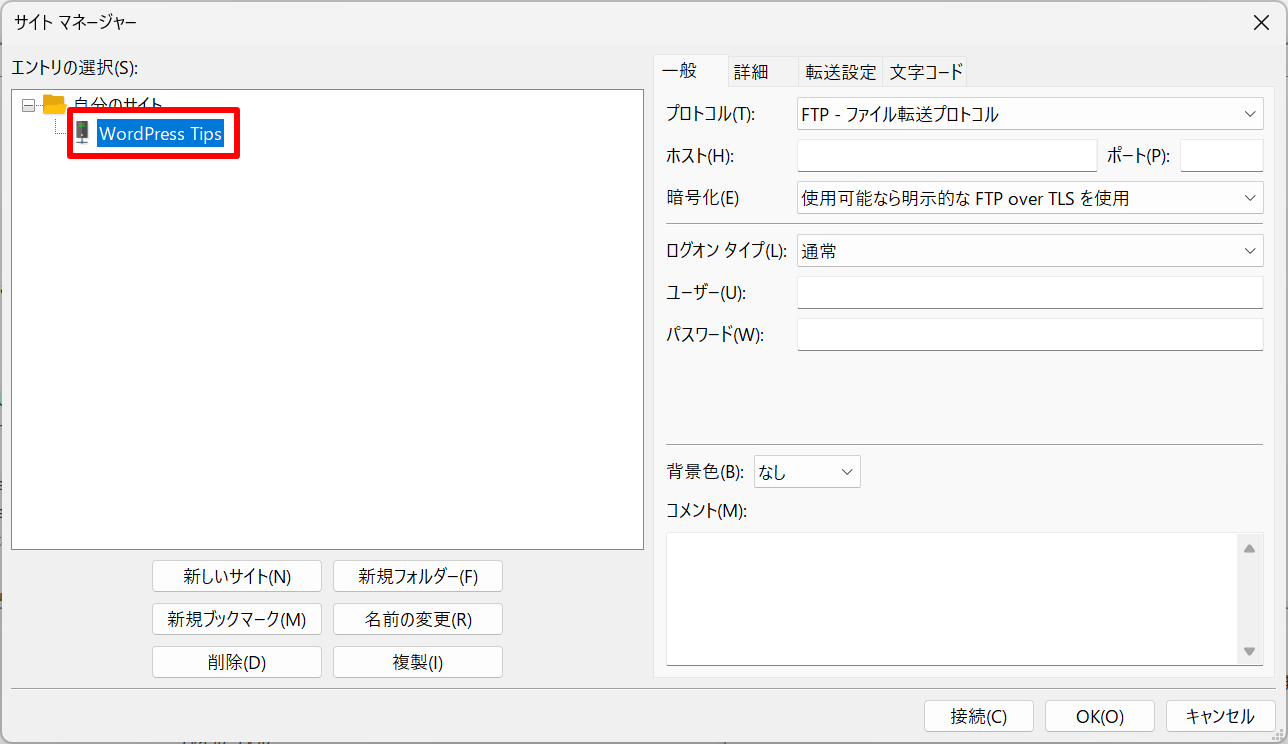Confirm with the OK button

point(1100,716)
